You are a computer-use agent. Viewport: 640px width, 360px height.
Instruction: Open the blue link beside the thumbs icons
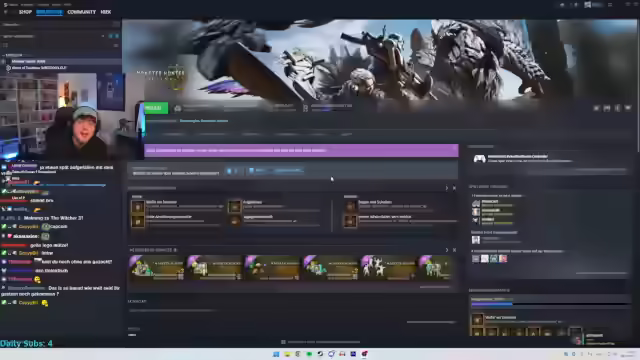click(276, 171)
